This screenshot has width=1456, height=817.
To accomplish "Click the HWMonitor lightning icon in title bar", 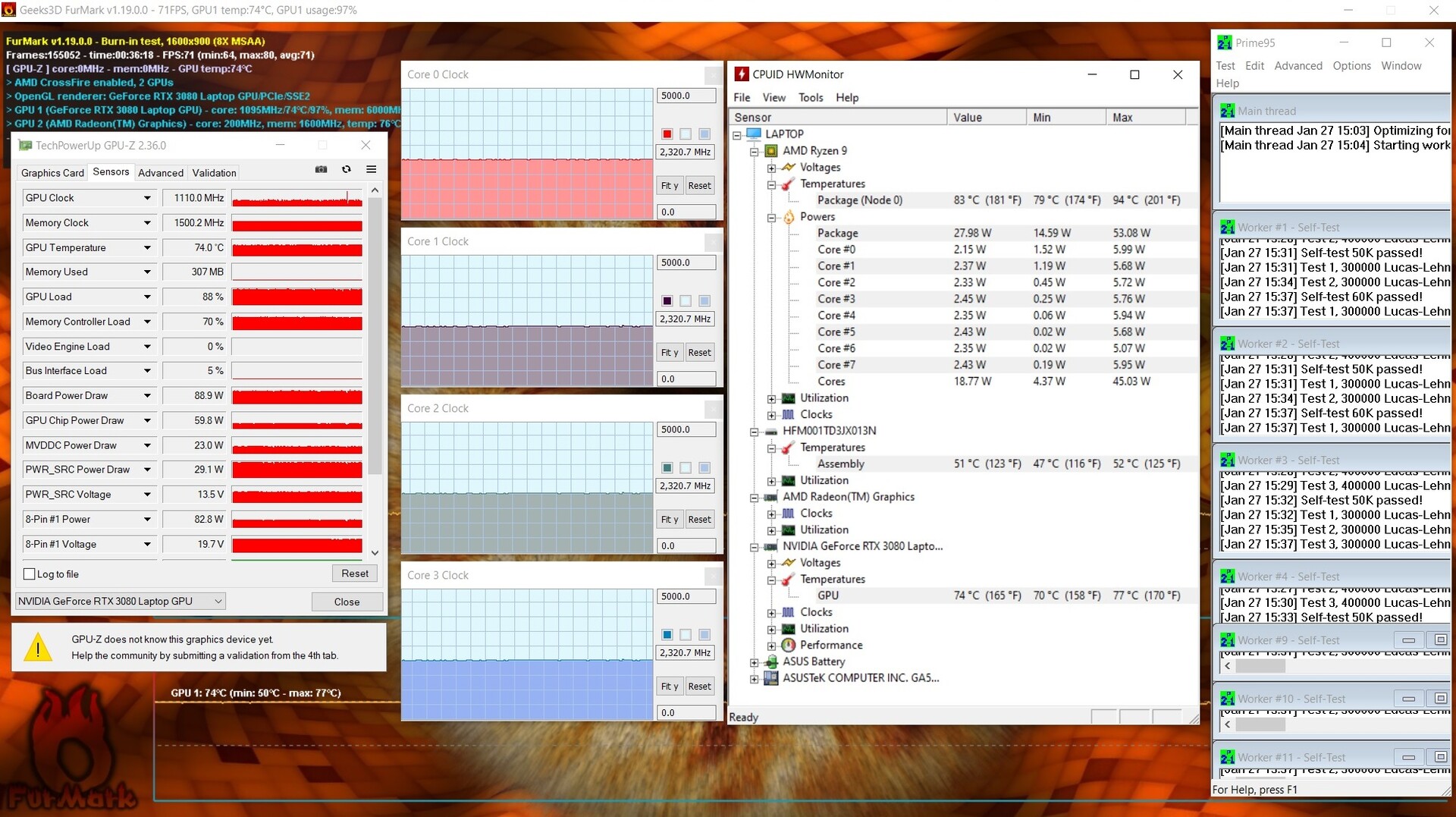I will click(x=741, y=74).
